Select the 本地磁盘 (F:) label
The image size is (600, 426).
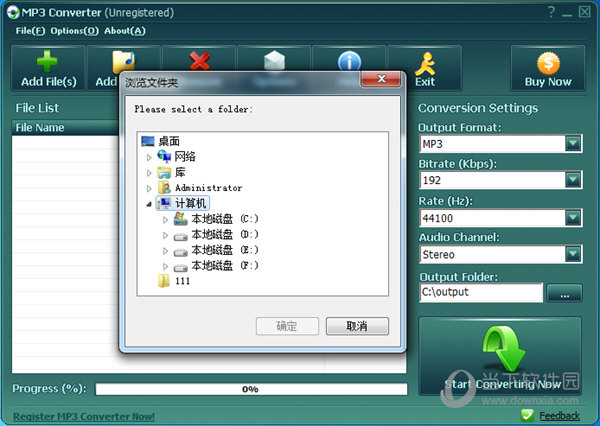point(225,265)
